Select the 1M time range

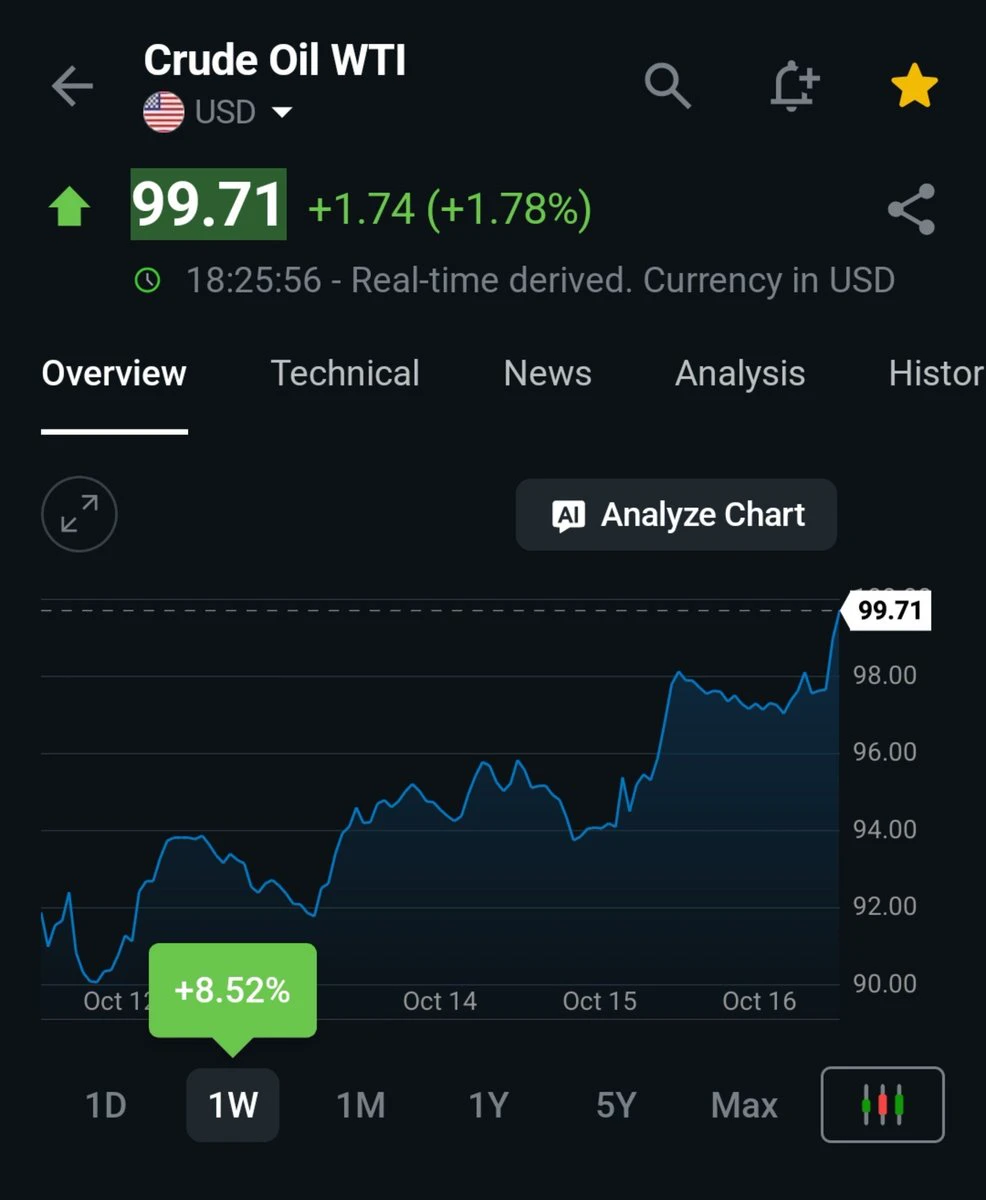point(361,1105)
